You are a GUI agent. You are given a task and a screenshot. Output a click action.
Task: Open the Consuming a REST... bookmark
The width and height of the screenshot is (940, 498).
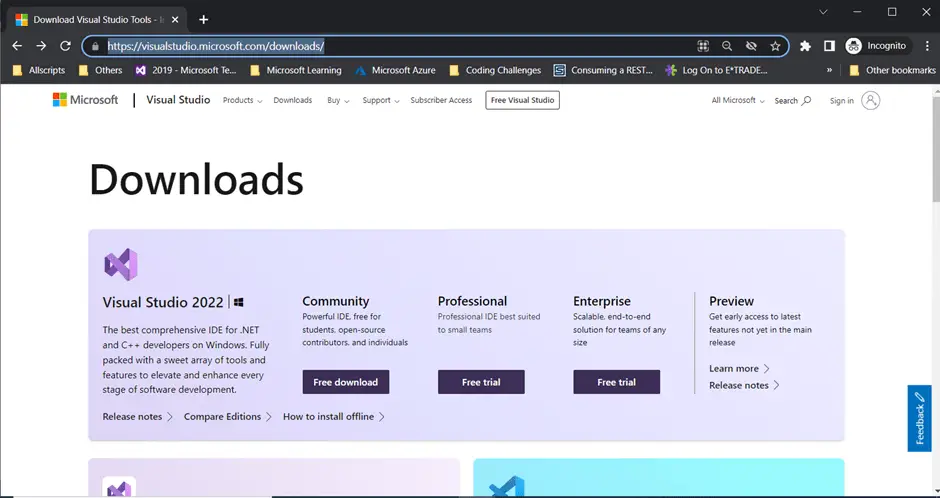click(x=603, y=70)
